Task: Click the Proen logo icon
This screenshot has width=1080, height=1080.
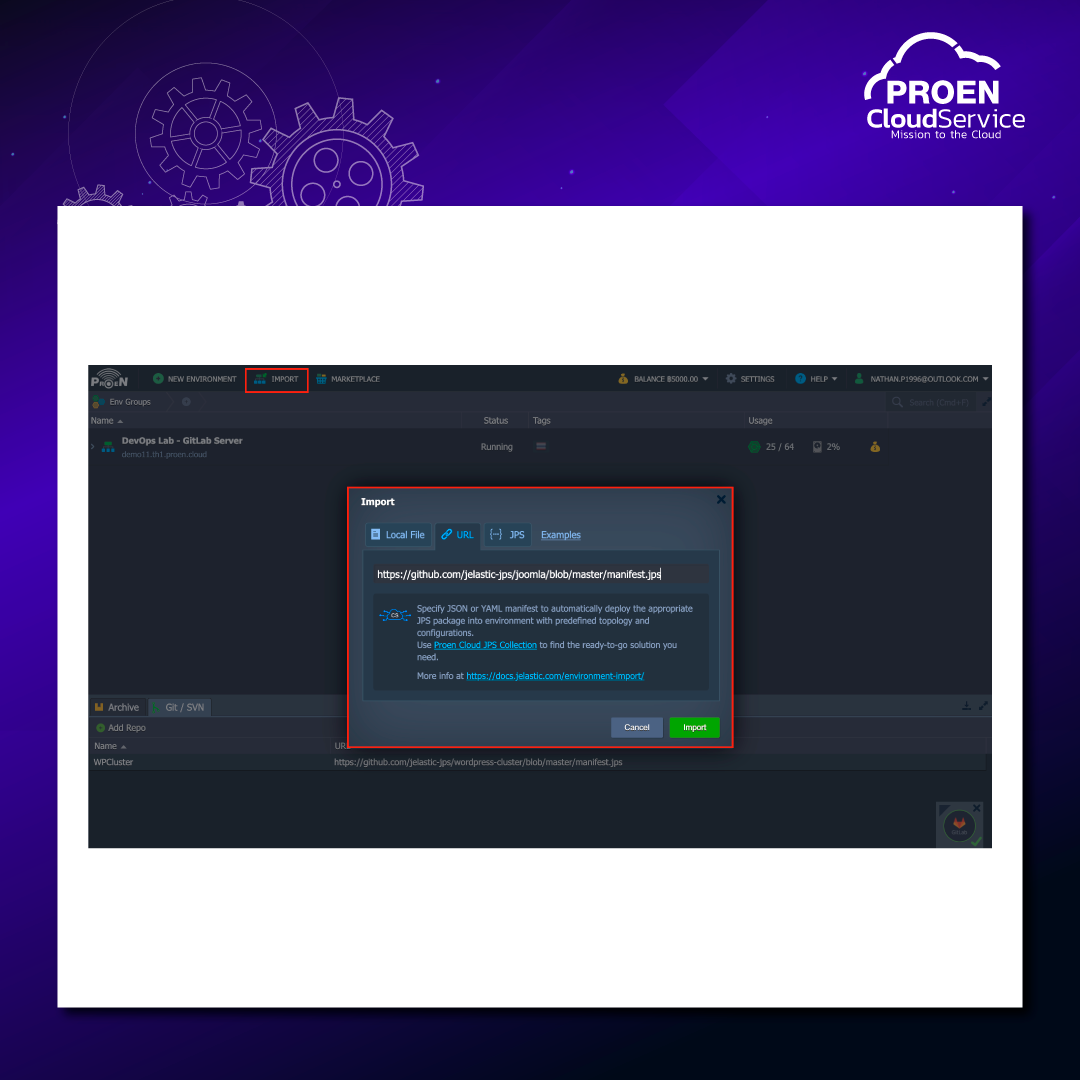Action: coord(109,380)
